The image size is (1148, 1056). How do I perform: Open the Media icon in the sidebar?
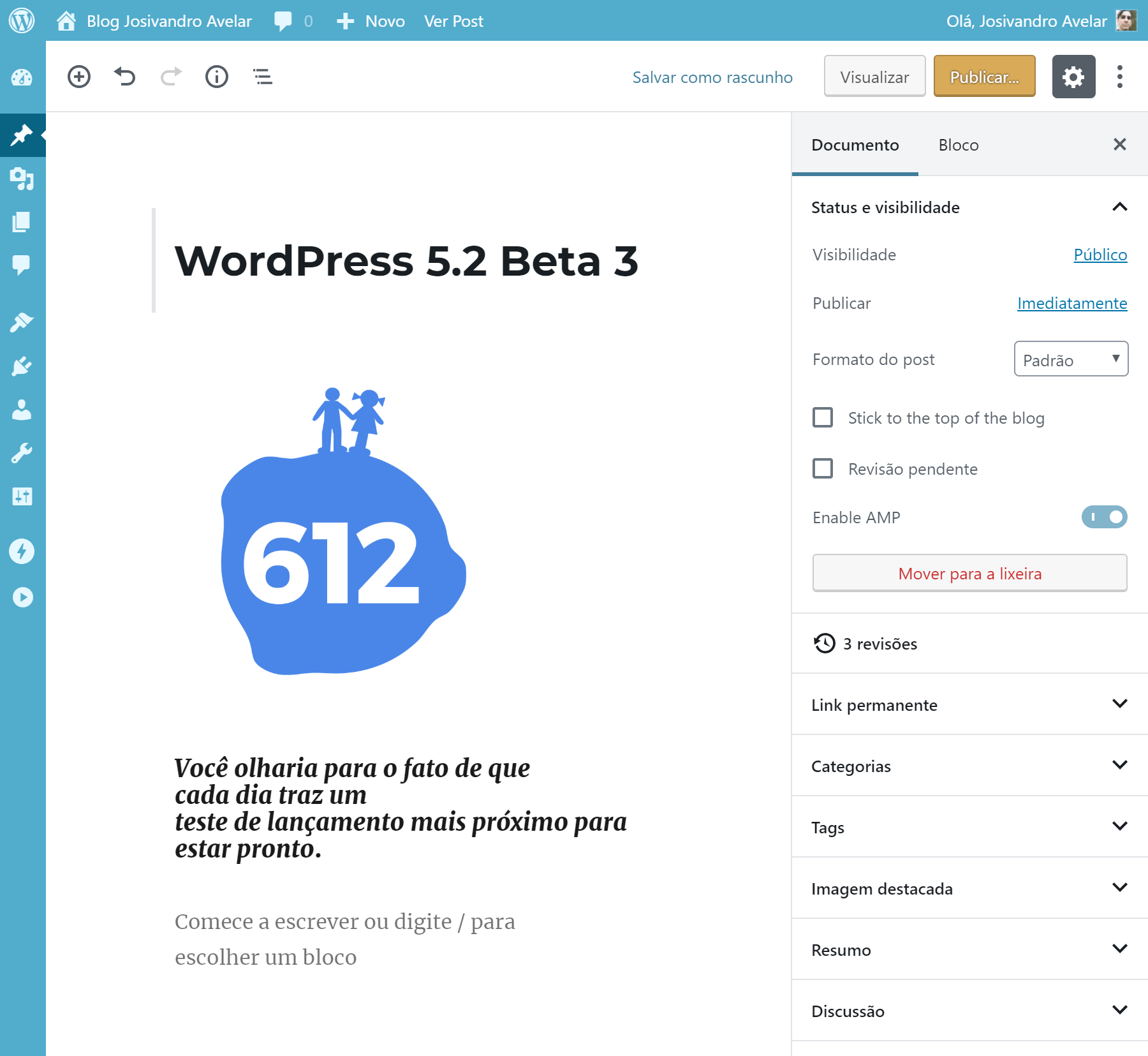click(22, 179)
